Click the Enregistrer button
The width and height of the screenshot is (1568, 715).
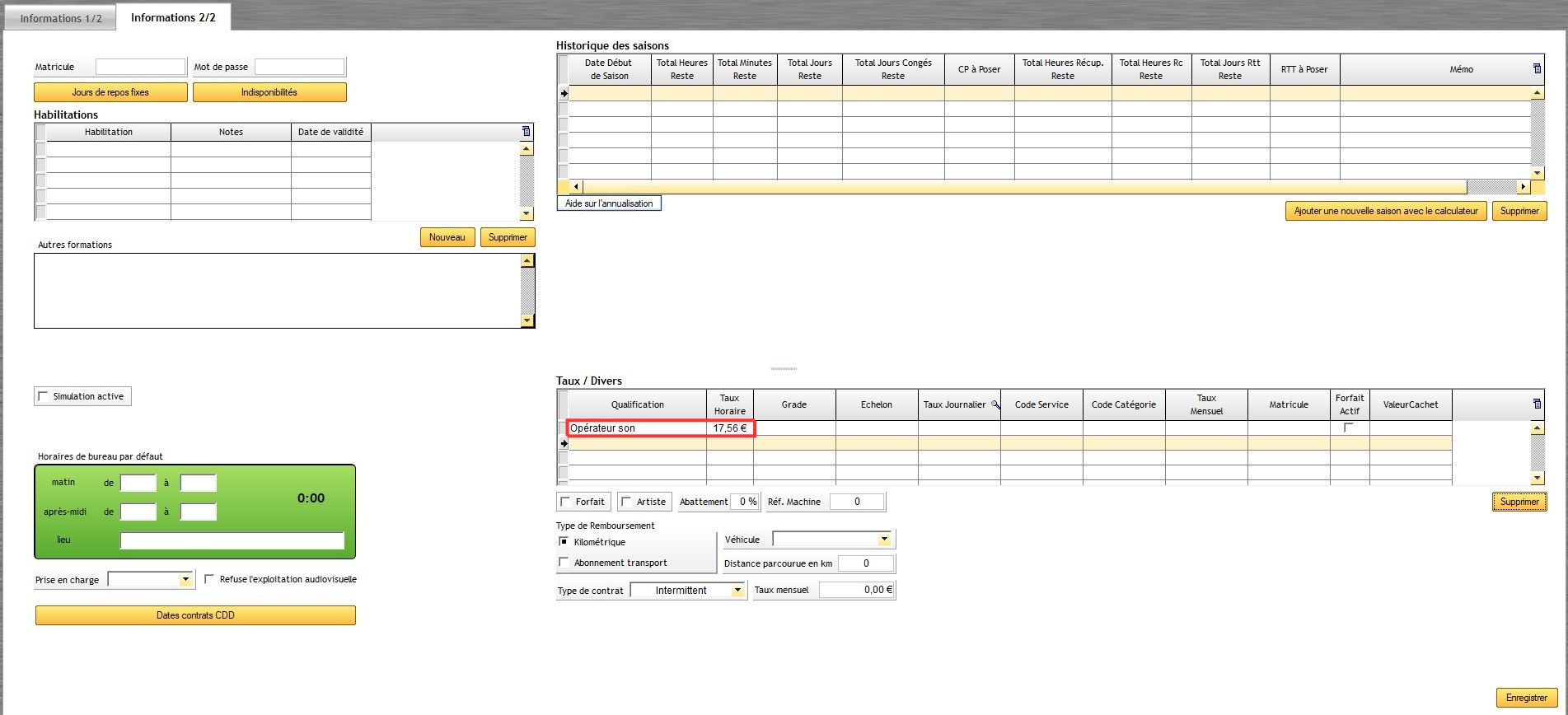[1527, 698]
